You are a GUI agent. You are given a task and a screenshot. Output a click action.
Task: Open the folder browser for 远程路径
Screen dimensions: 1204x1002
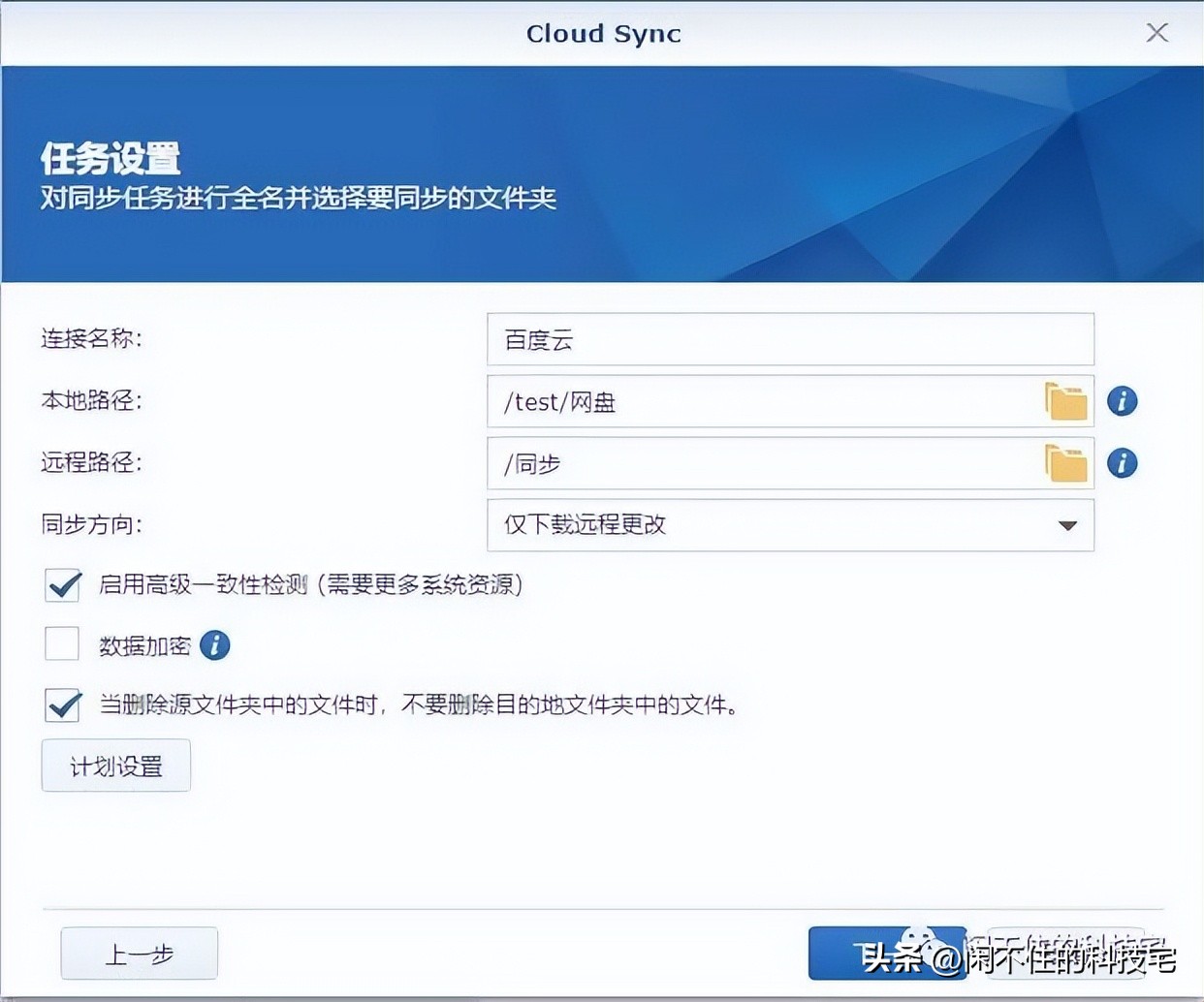point(1066,463)
